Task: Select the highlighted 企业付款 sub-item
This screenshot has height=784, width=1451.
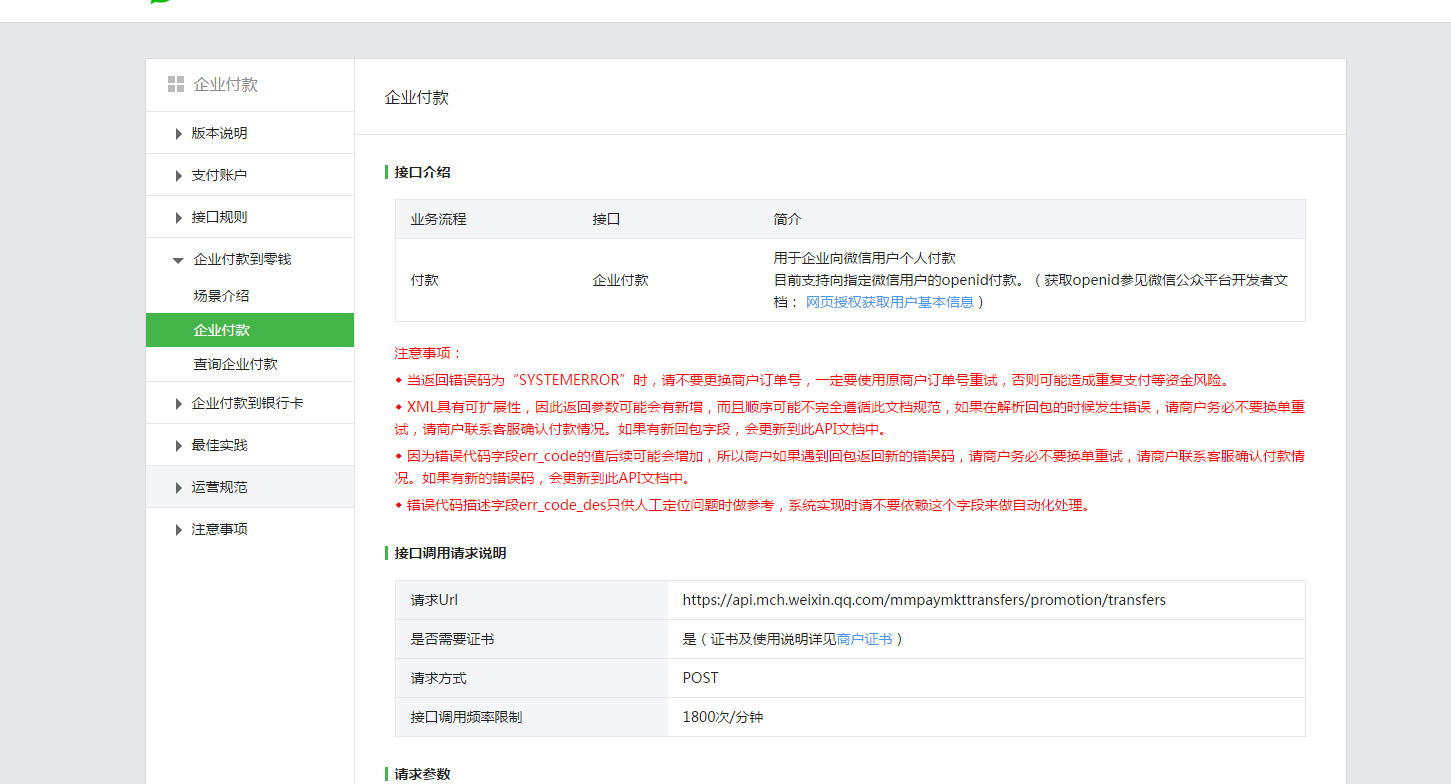Action: [x=250, y=330]
